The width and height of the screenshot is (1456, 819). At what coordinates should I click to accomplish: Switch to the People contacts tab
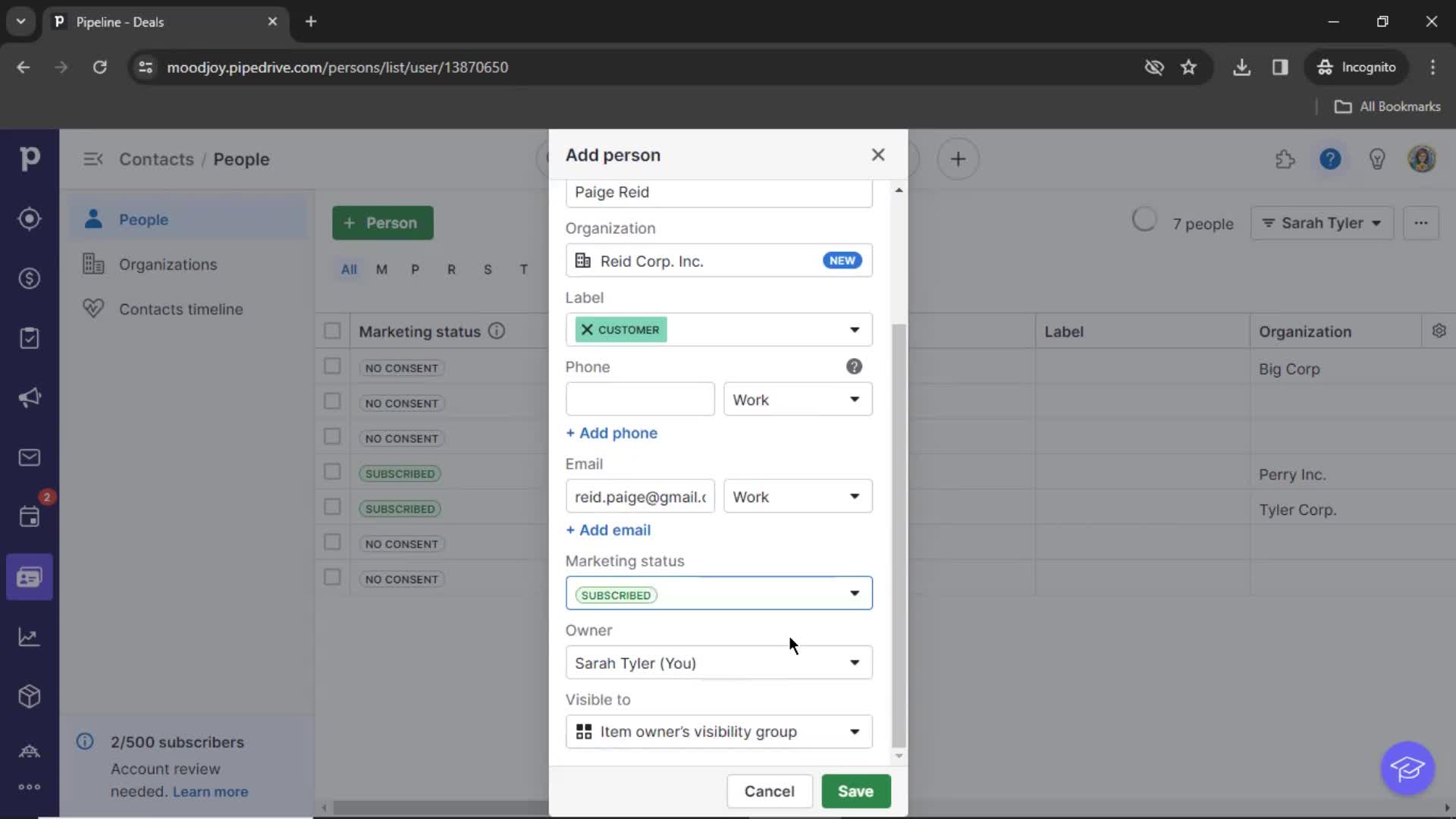point(144,219)
